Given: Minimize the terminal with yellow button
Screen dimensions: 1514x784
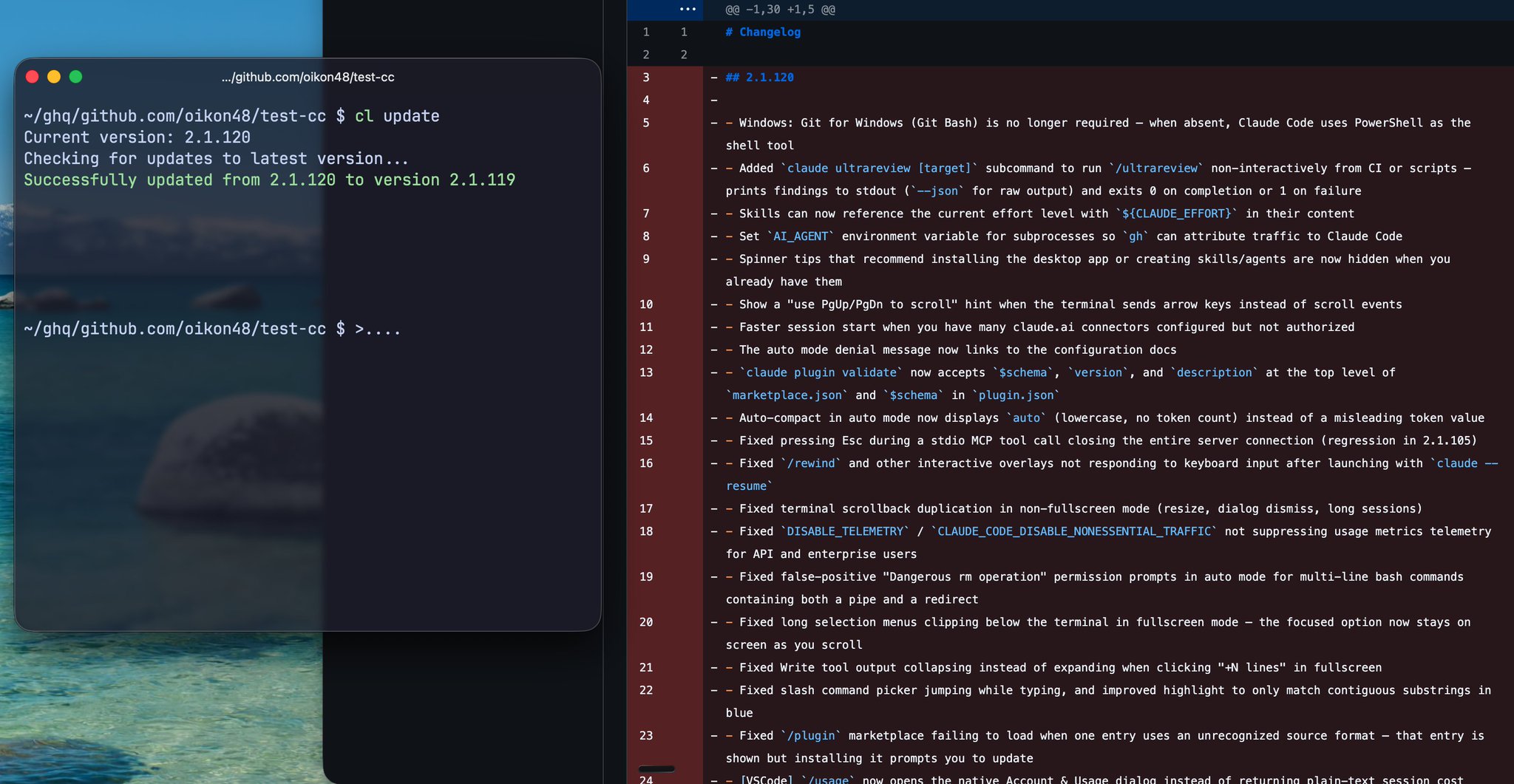Looking at the screenshot, I should [54, 77].
